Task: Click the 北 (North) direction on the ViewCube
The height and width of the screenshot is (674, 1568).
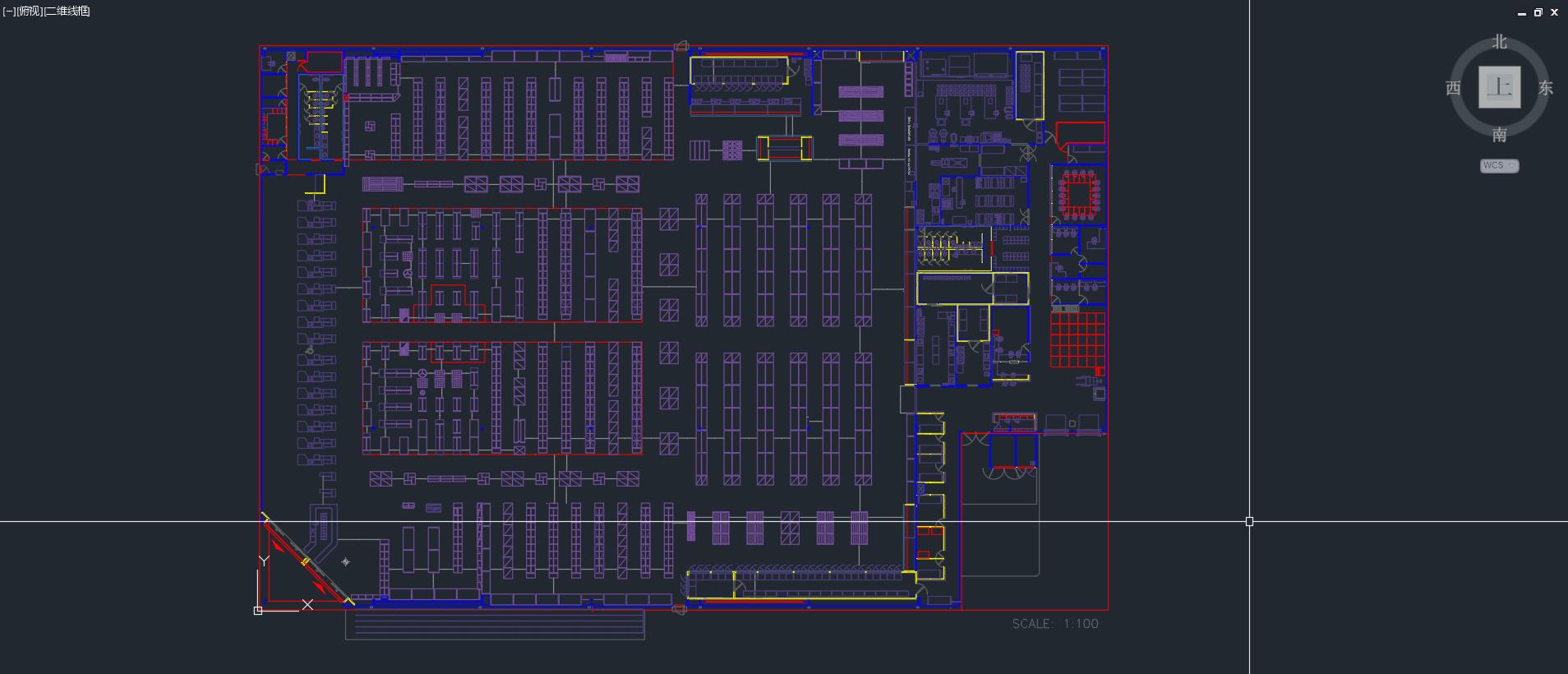Action: coord(1500,42)
